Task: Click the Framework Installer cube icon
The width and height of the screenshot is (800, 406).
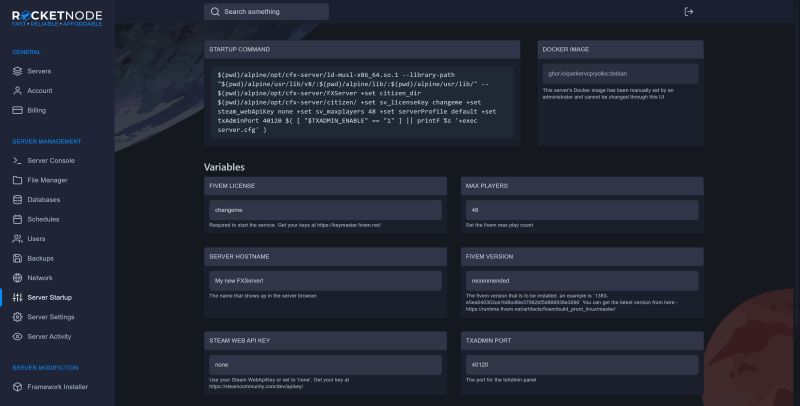Action: [17, 387]
